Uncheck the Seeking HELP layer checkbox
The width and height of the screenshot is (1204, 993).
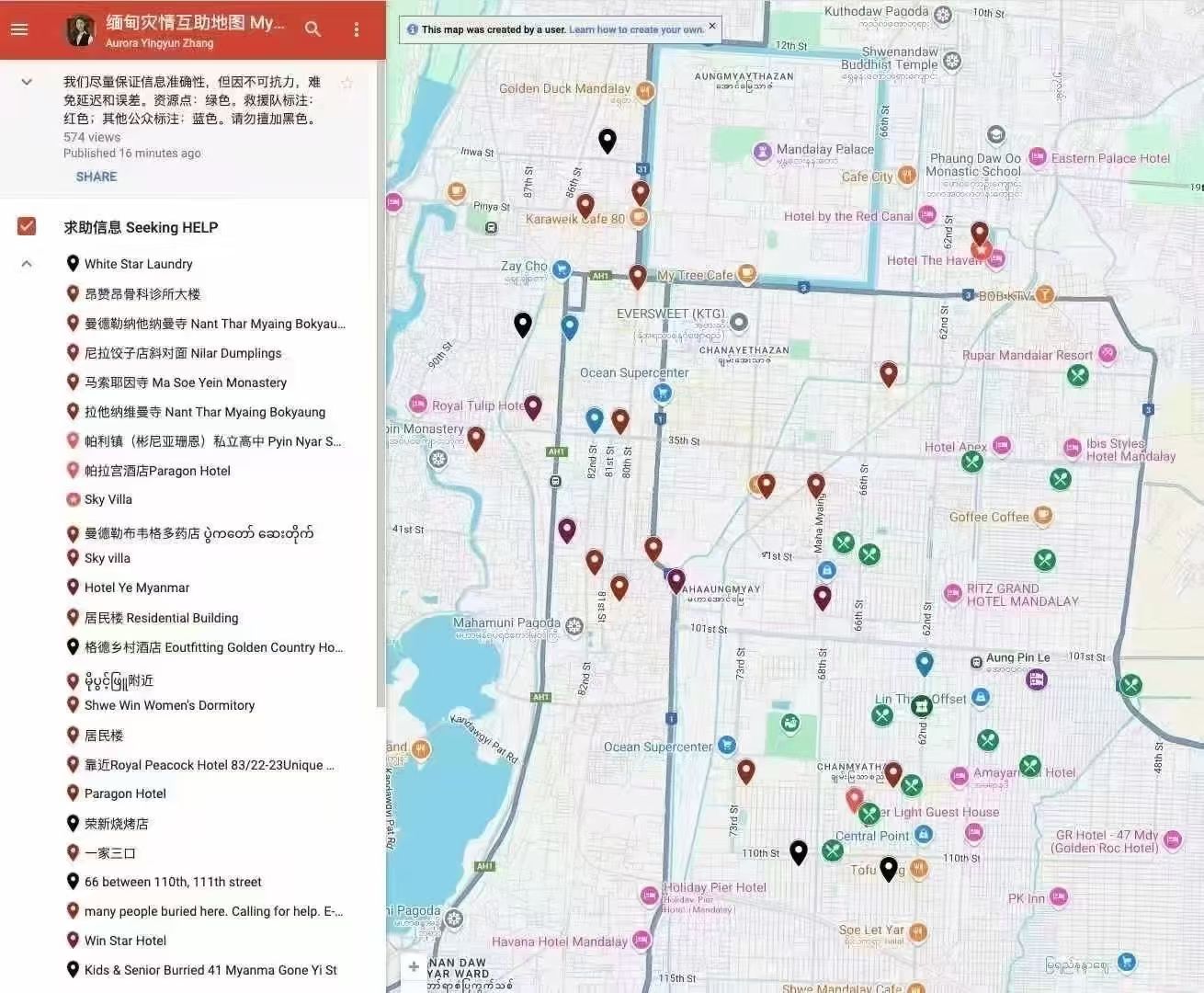27,226
